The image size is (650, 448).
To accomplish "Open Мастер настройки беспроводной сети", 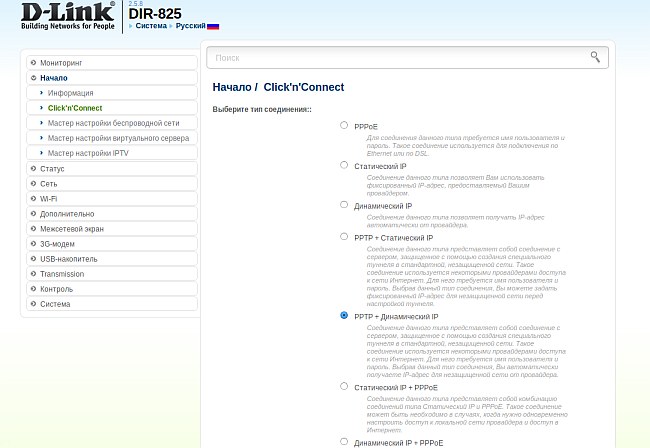I will click(x=112, y=123).
